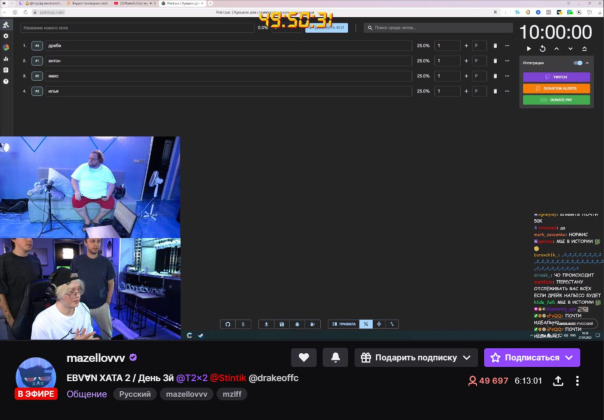Reload the page with the browser refresh icon
The image size is (604, 420).
25,12
